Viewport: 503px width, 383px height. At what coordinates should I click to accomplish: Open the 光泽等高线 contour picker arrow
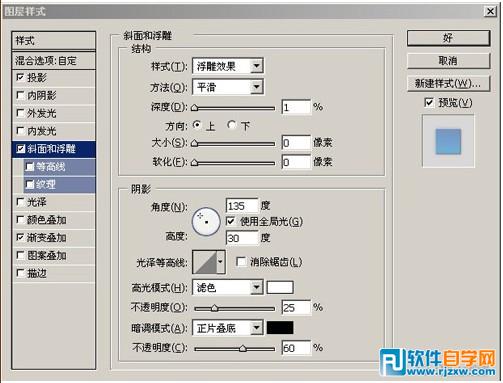click(221, 262)
